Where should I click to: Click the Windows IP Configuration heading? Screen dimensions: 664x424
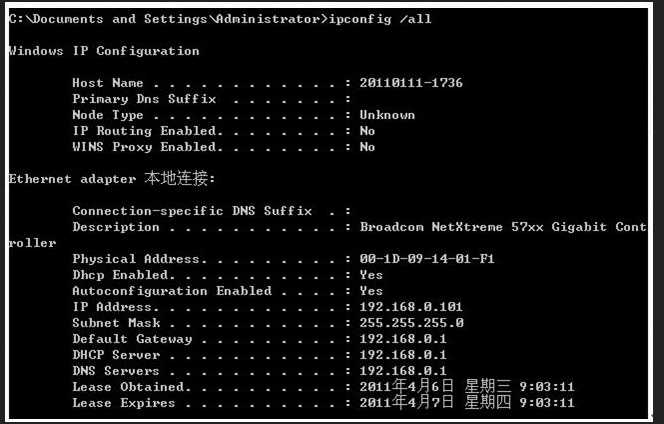tap(104, 51)
